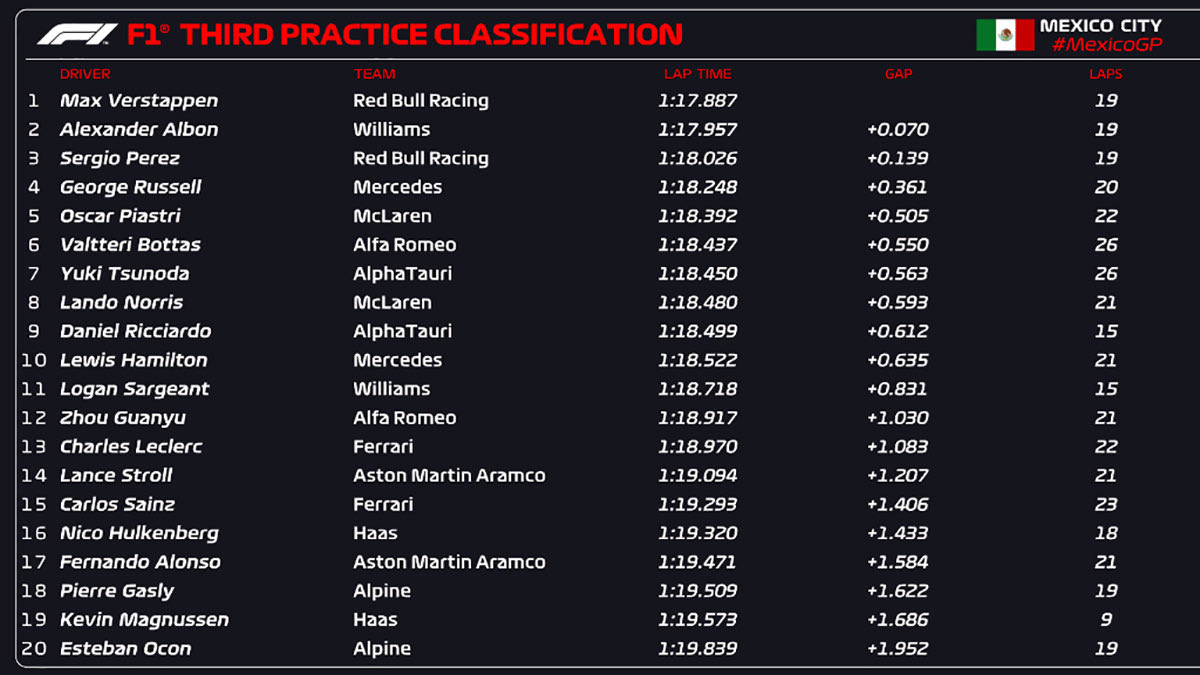Select Oscar Piastri's McLaren team entry

392,216
